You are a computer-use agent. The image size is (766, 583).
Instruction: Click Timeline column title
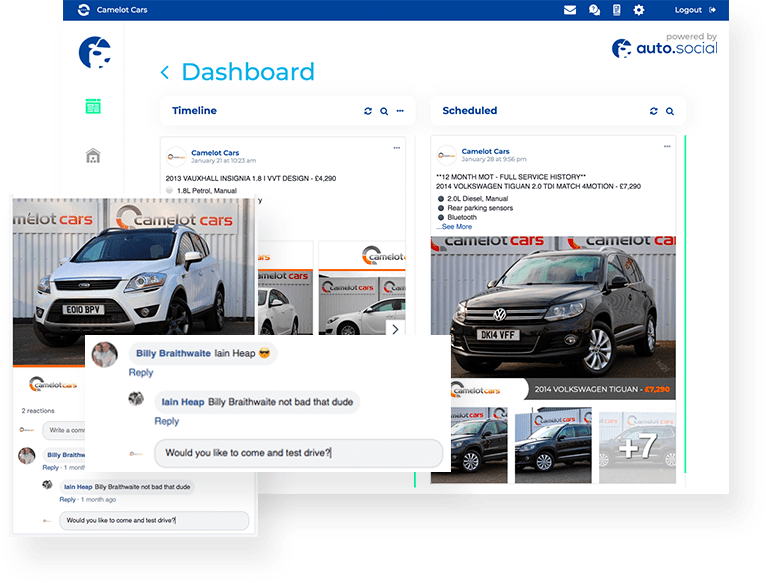pyautogui.click(x=194, y=111)
